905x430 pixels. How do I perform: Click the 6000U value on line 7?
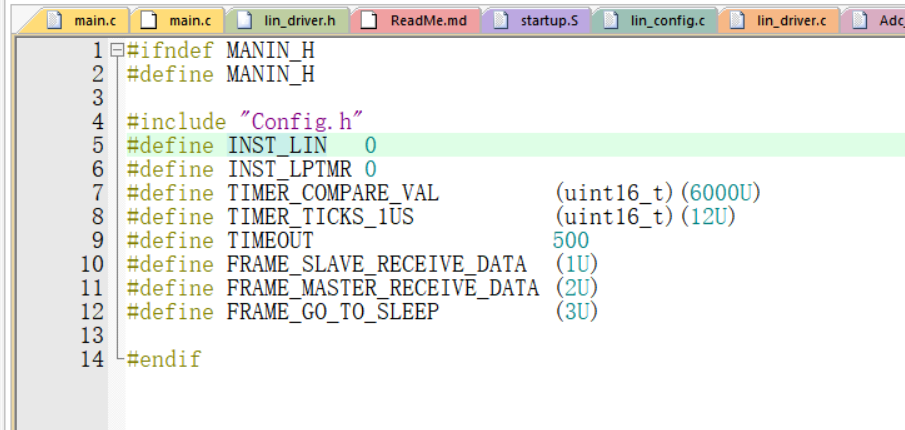click(721, 193)
